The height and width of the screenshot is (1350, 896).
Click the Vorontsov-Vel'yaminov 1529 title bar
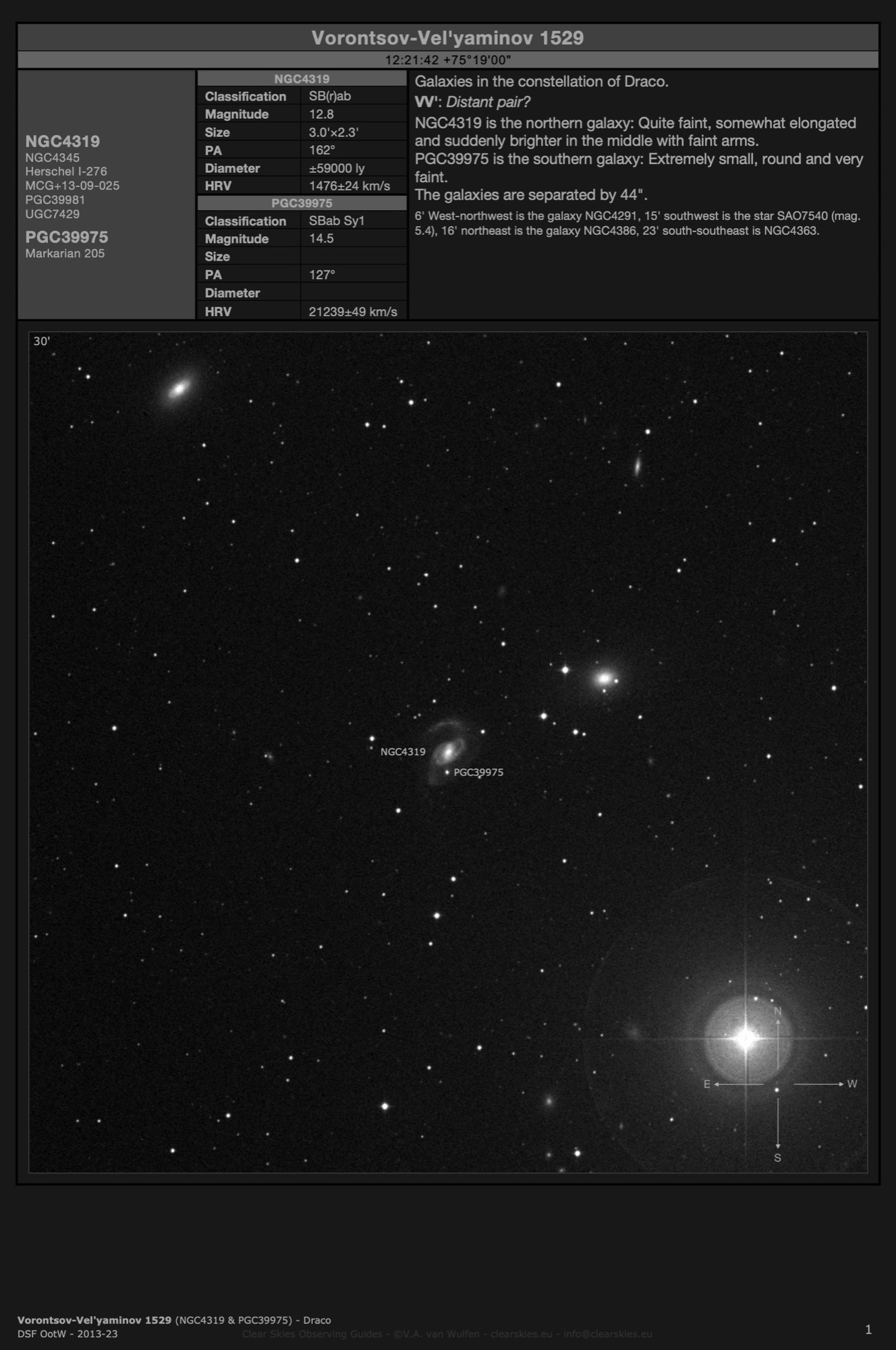pyautogui.click(x=447, y=38)
